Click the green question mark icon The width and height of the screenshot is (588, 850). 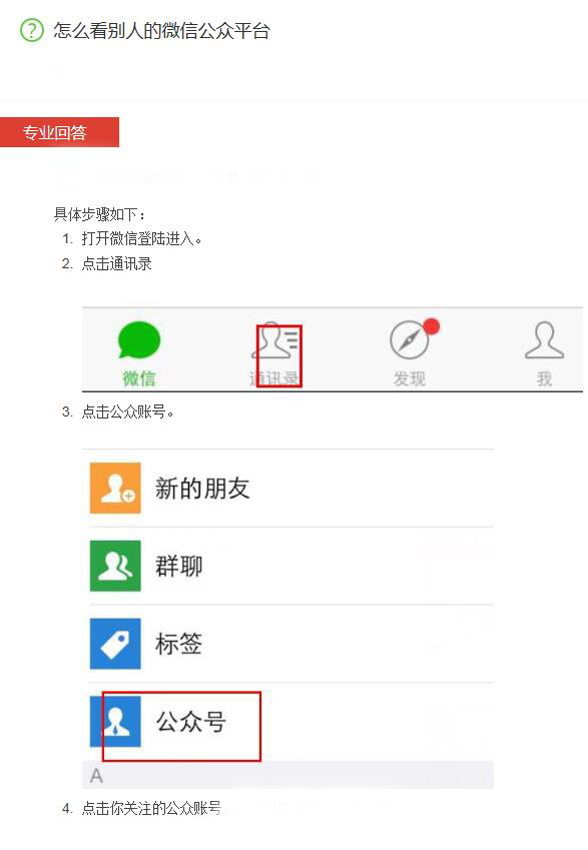[x=31, y=30]
